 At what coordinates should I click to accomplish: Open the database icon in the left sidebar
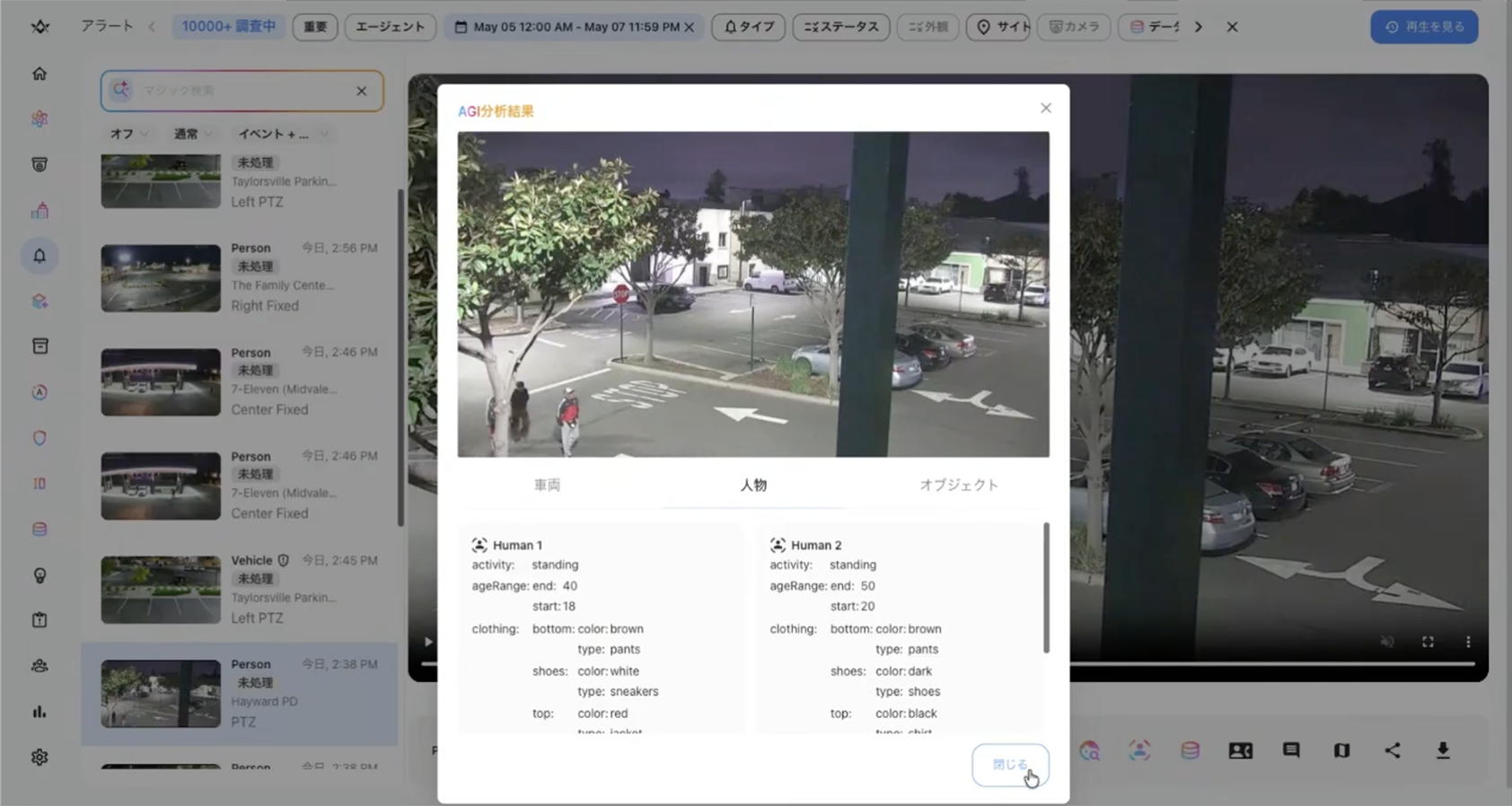[x=40, y=530]
